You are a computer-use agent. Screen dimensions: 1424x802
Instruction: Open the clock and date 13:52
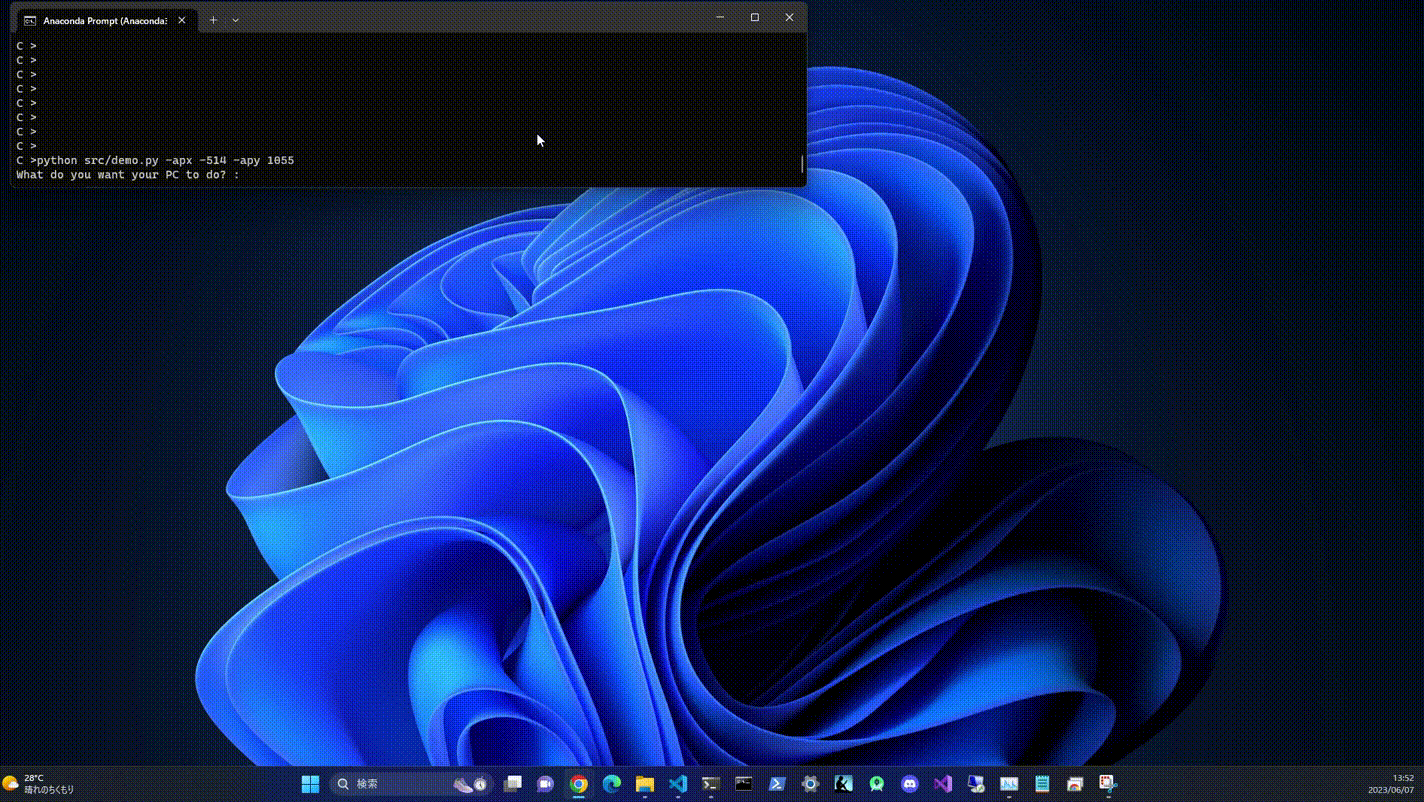(1393, 784)
